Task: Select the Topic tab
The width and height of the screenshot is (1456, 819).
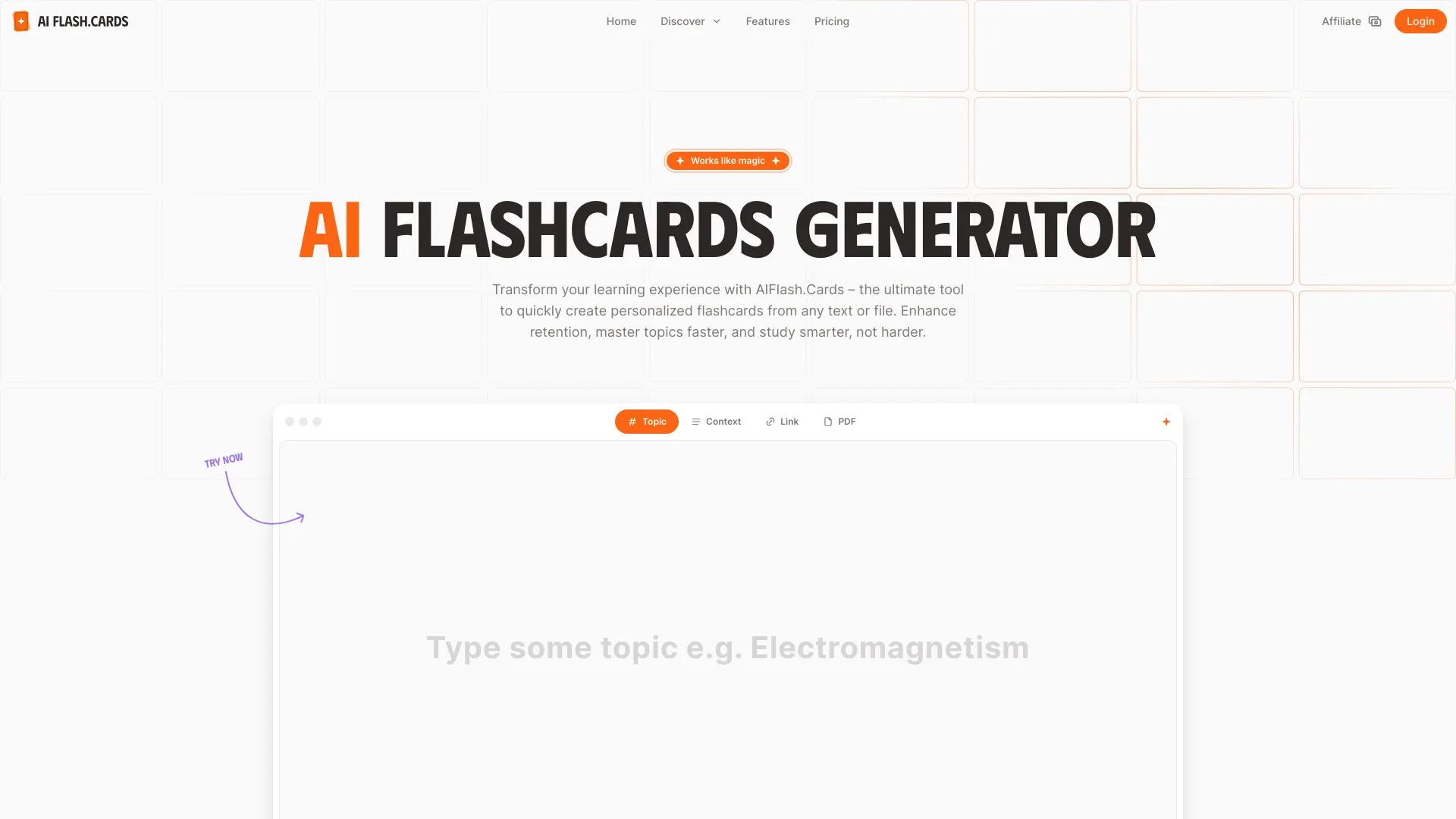Action: [x=646, y=421]
